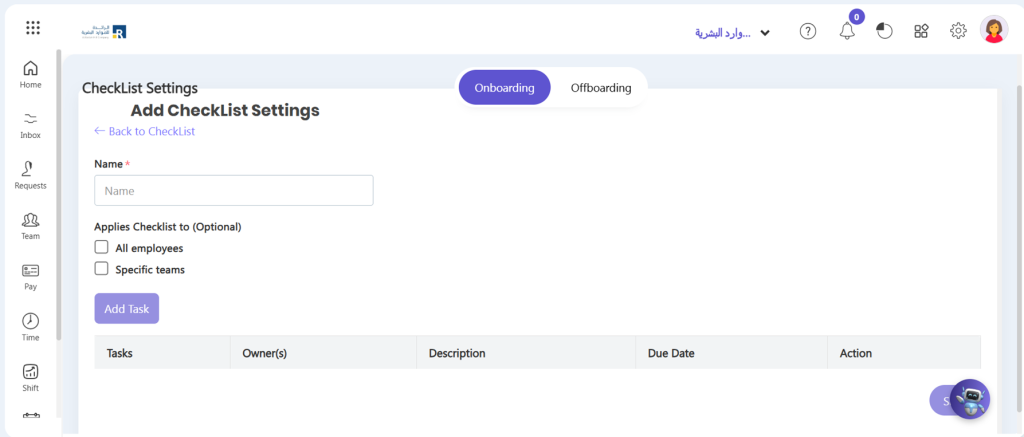Switch to the Offboarding tab
The width and height of the screenshot is (1024, 437).
pos(601,88)
